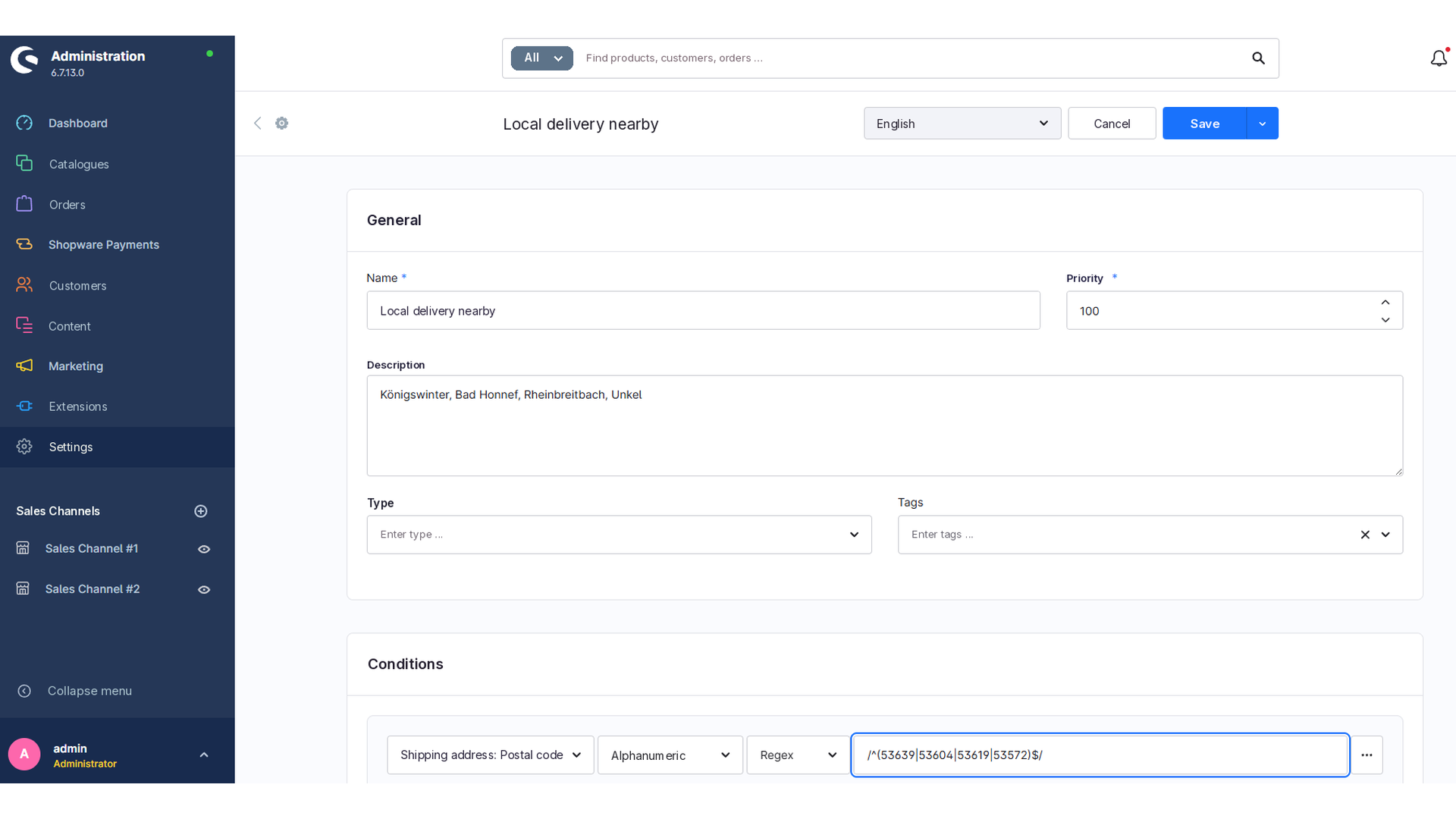Click the Marketing megaphone icon
The width and height of the screenshot is (1456, 819).
pos(24,366)
